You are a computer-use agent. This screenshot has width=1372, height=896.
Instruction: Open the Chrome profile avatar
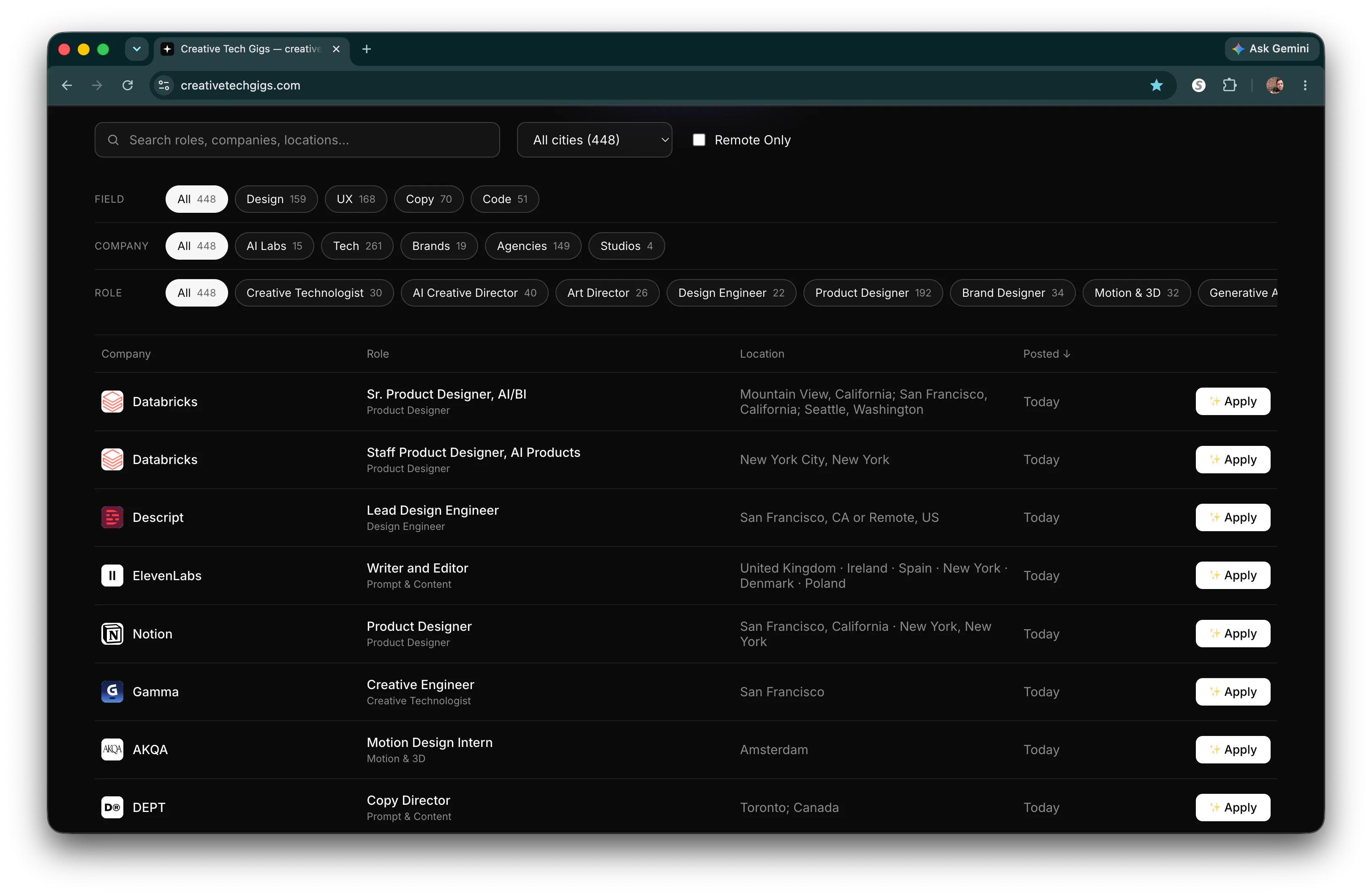click(1274, 85)
